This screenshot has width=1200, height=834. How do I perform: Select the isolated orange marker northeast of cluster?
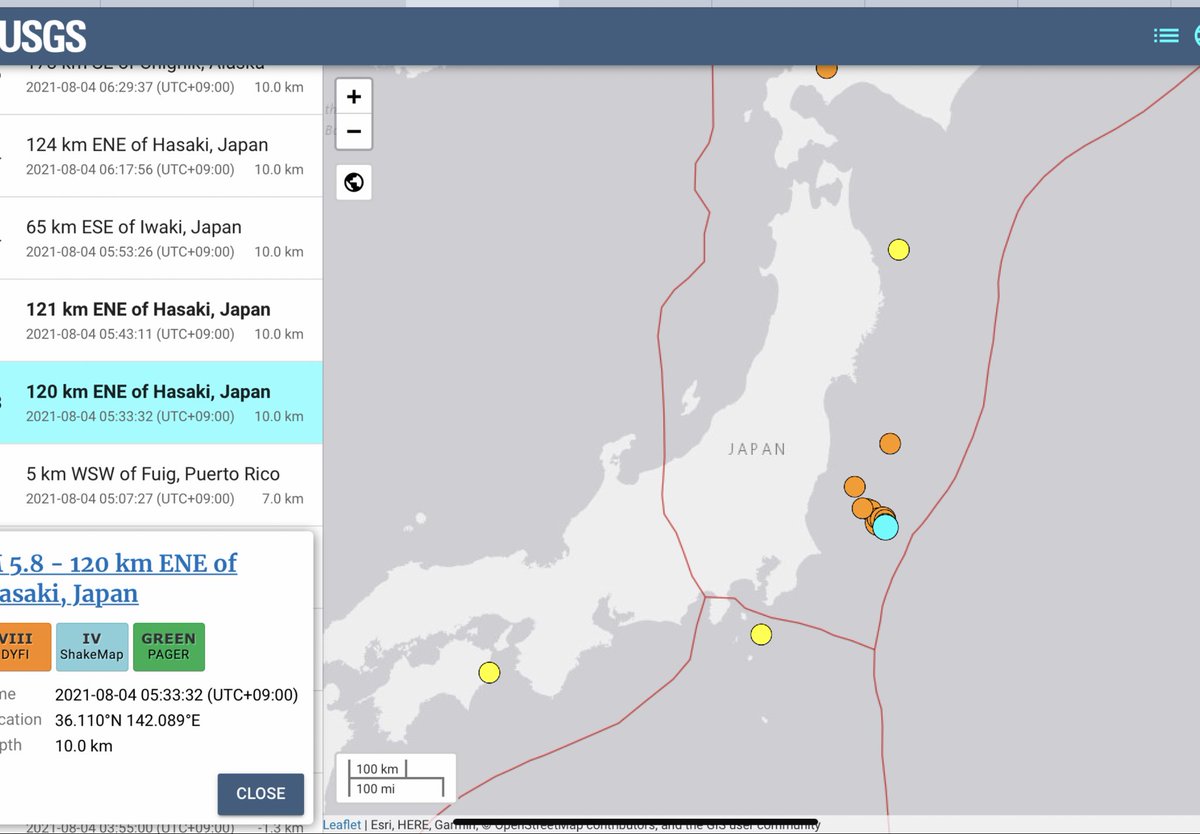[x=890, y=442]
